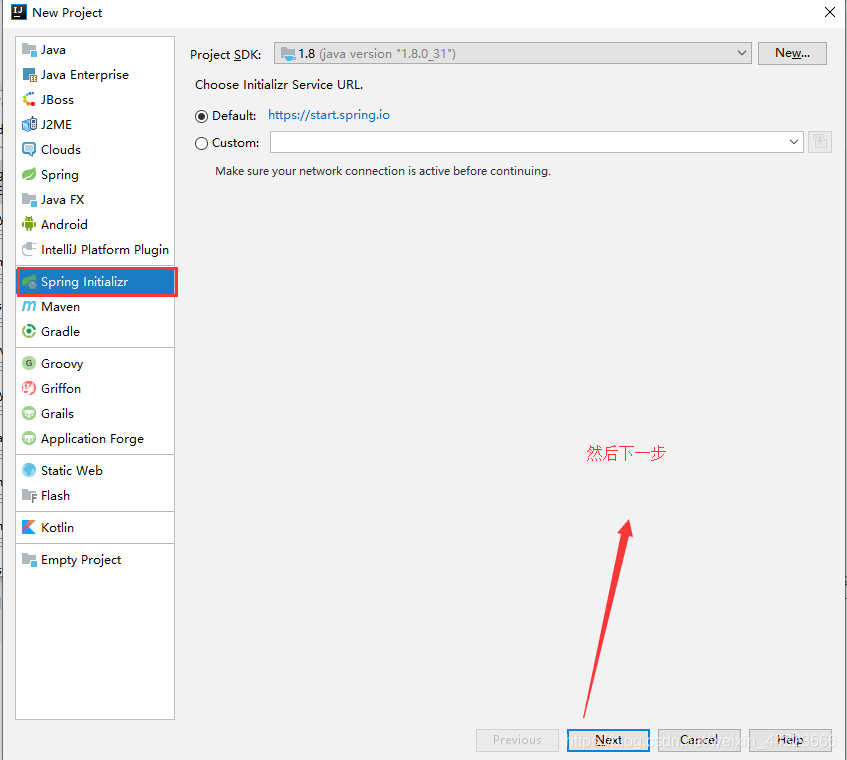Click the Android robot icon
The image size is (847, 760).
pyautogui.click(x=29, y=224)
